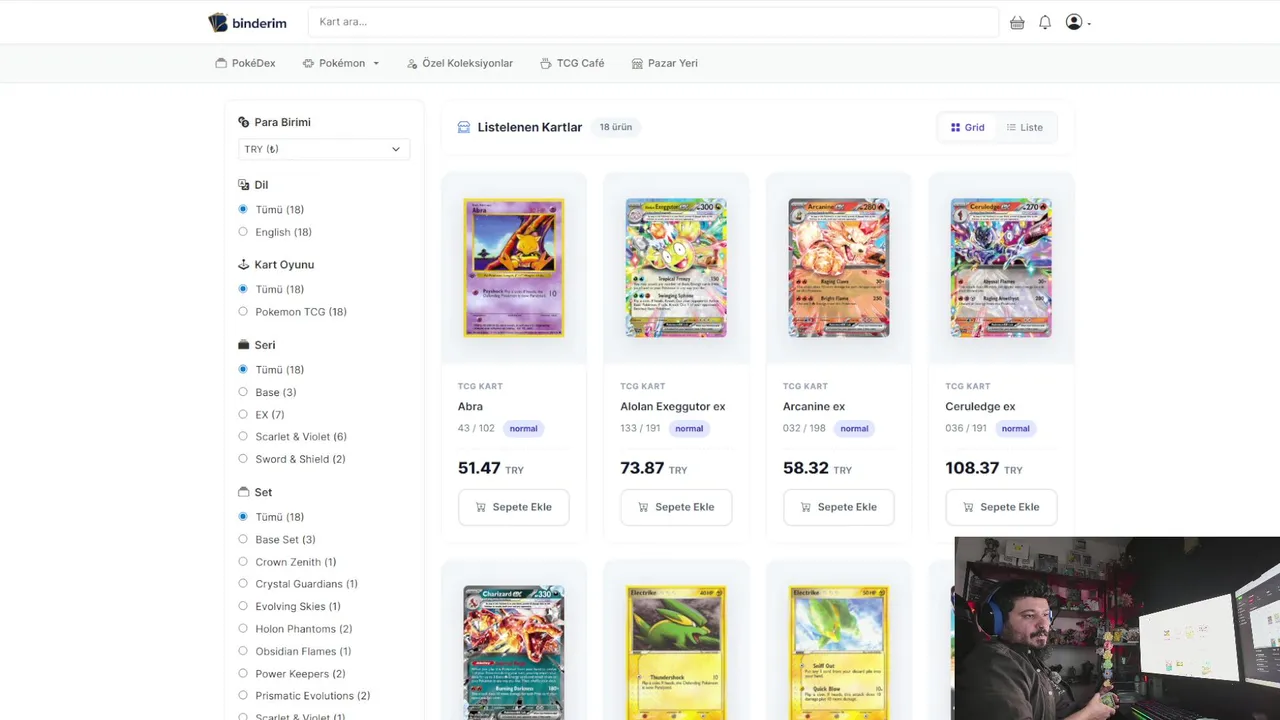Select set filter 'Base Set (3)'
Viewport: 1280px width, 720px height.
(276, 539)
